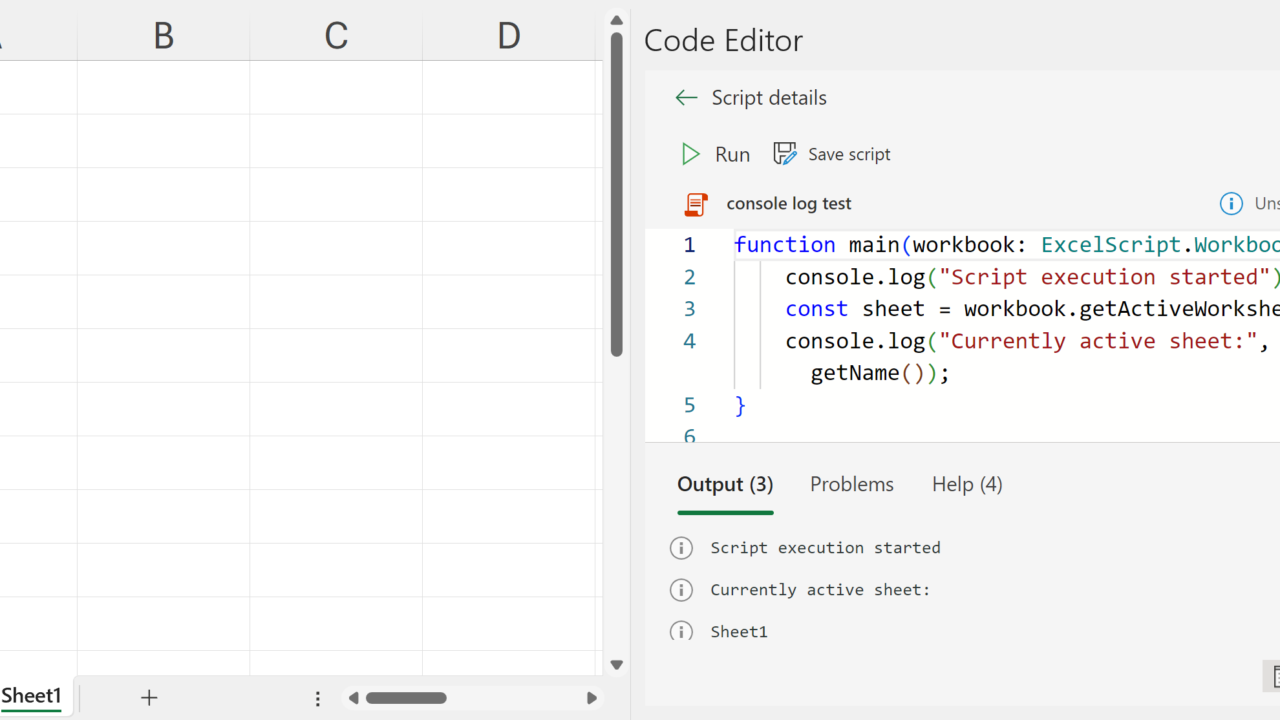This screenshot has height=720, width=1280.
Task: Click the console log test script name
Action: (x=789, y=204)
